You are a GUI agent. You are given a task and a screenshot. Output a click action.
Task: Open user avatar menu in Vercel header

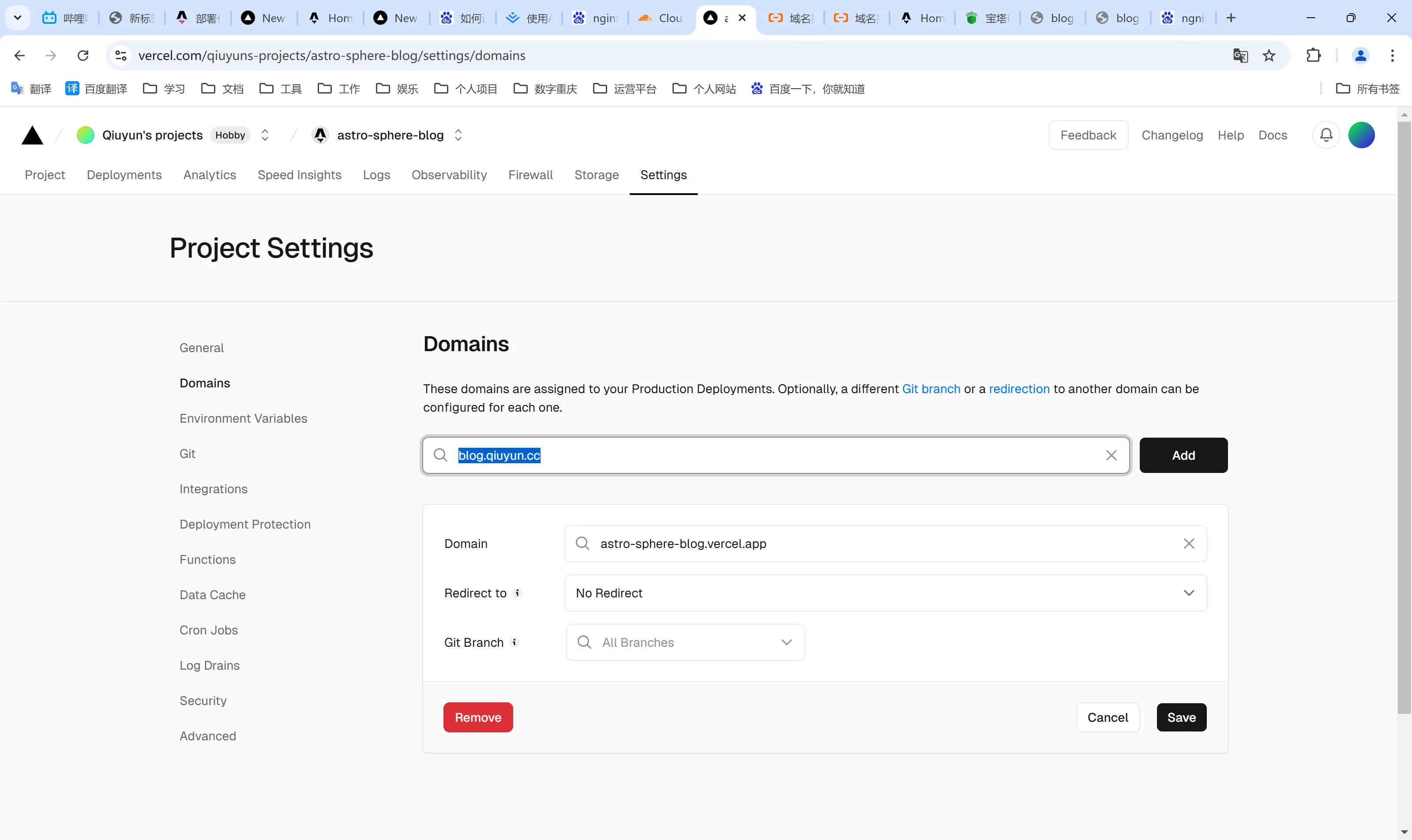point(1361,135)
